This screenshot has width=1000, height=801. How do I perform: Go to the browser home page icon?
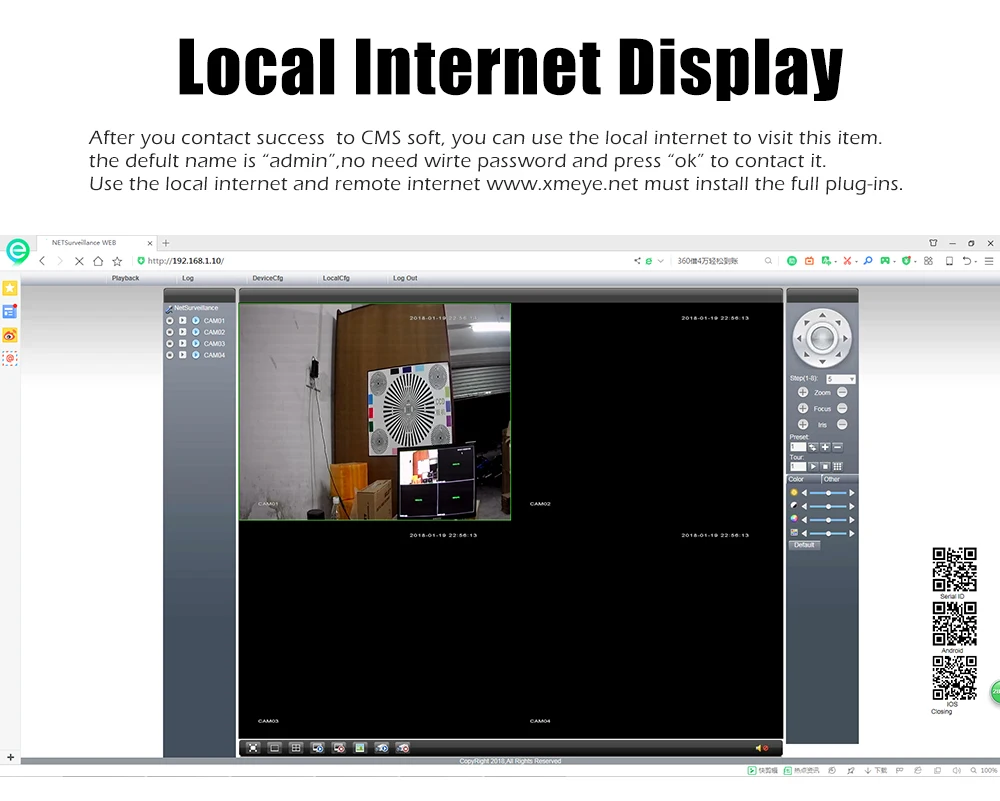(98, 261)
